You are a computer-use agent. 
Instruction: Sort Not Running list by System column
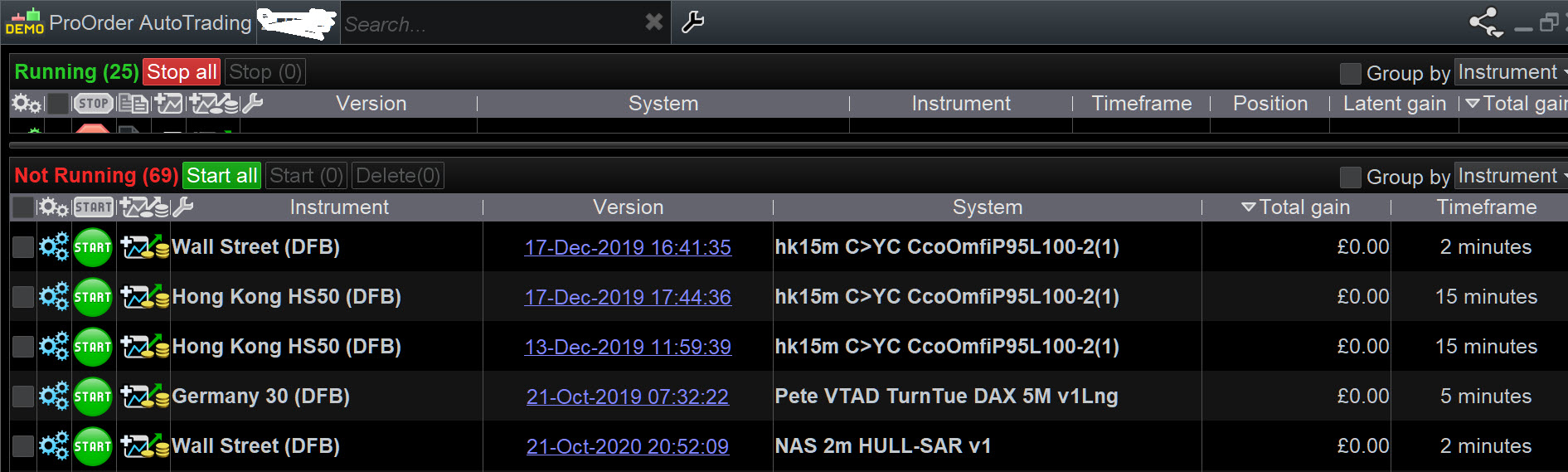pyautogui.click(x=987, y=207)
